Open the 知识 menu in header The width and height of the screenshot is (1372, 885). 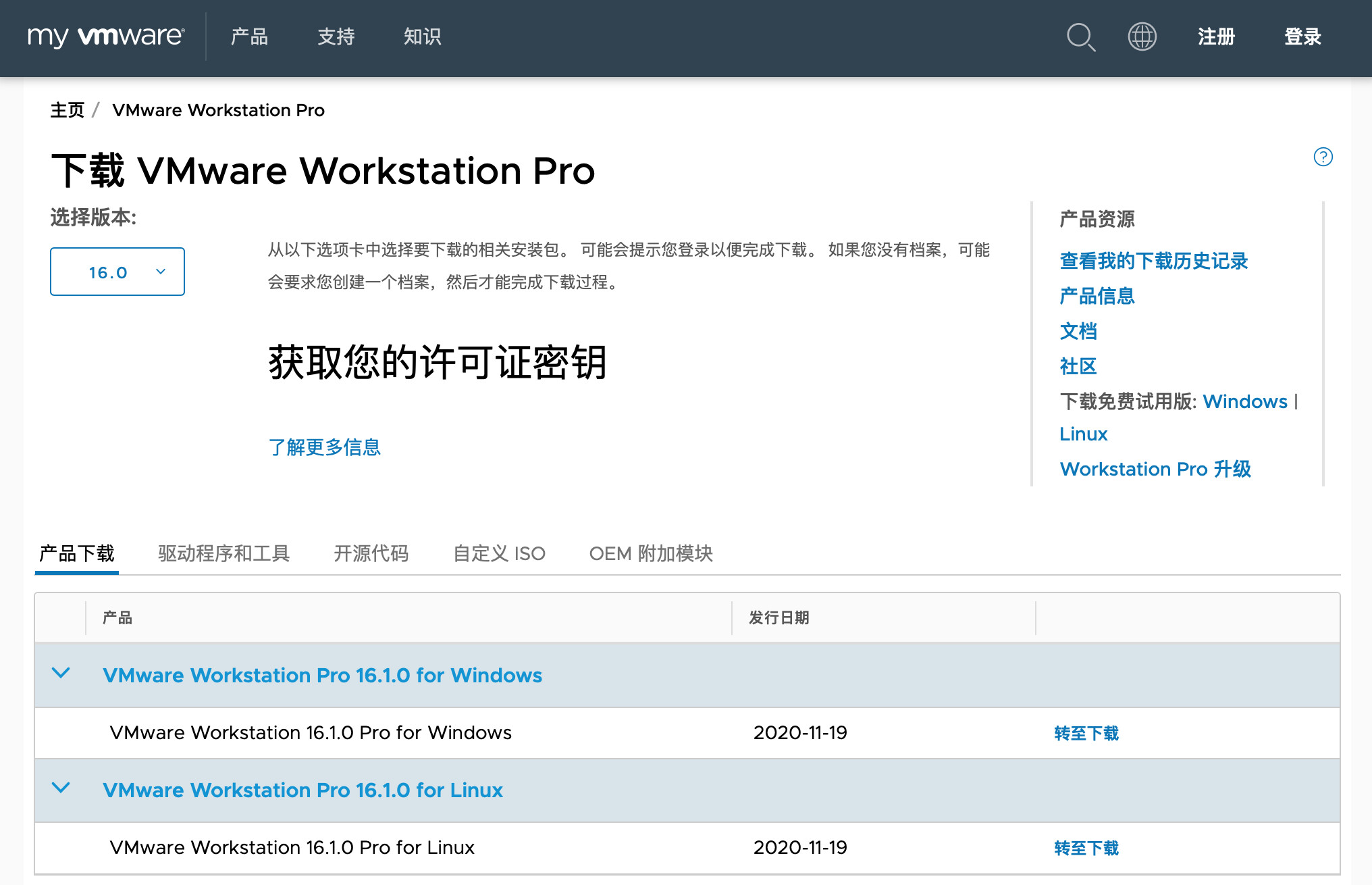422,36
